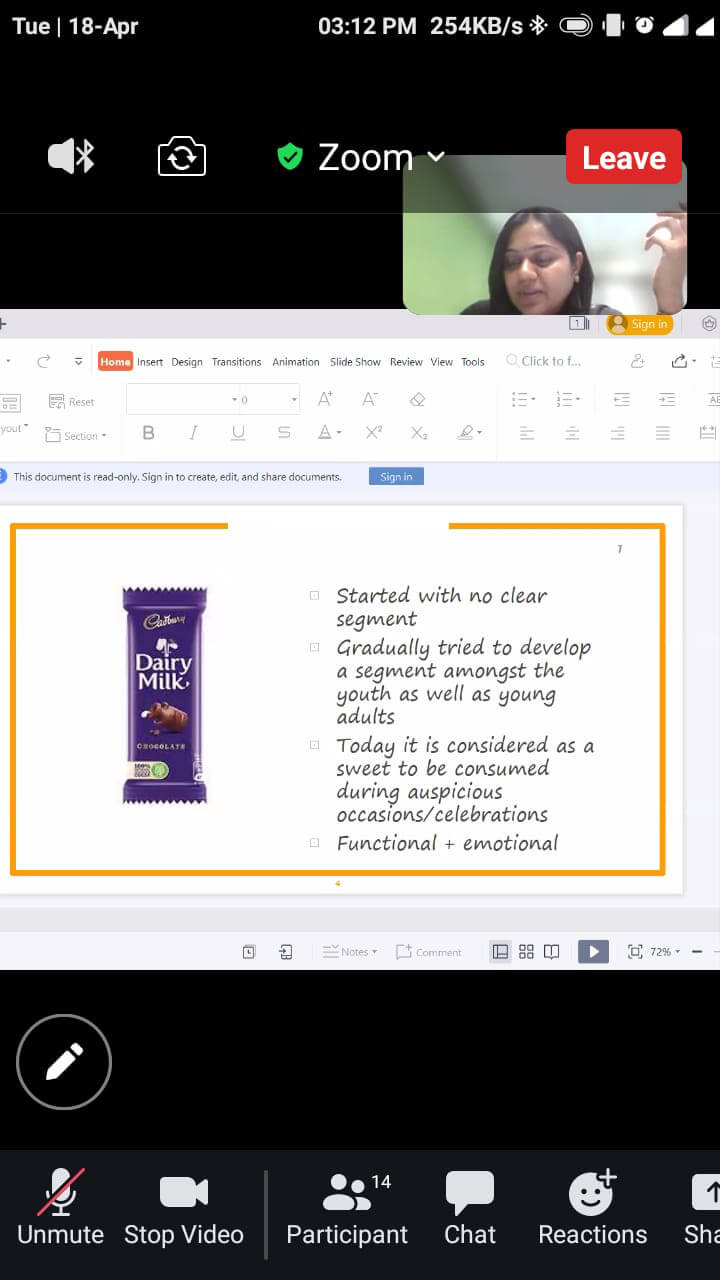
Task: Click the 'Functional + emotional' bullet text
Action: coord(447,843)
